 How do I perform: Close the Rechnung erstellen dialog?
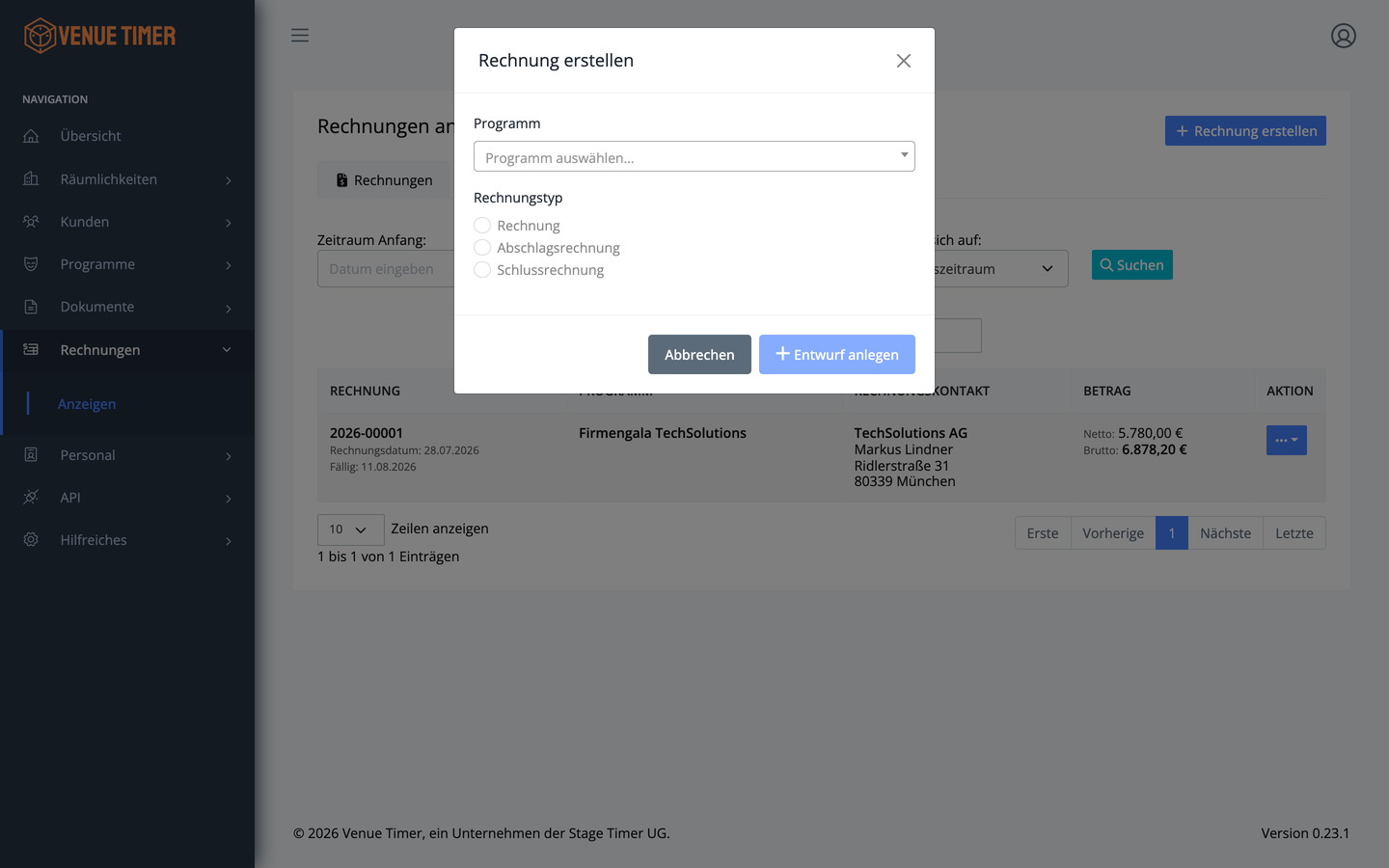904,61
